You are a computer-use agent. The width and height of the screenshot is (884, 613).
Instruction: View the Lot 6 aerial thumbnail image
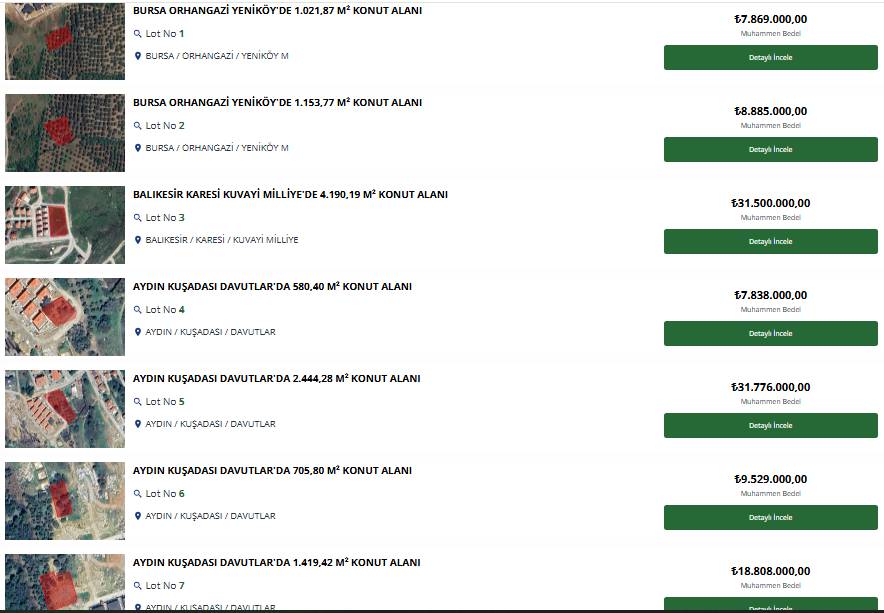point(65,500)
